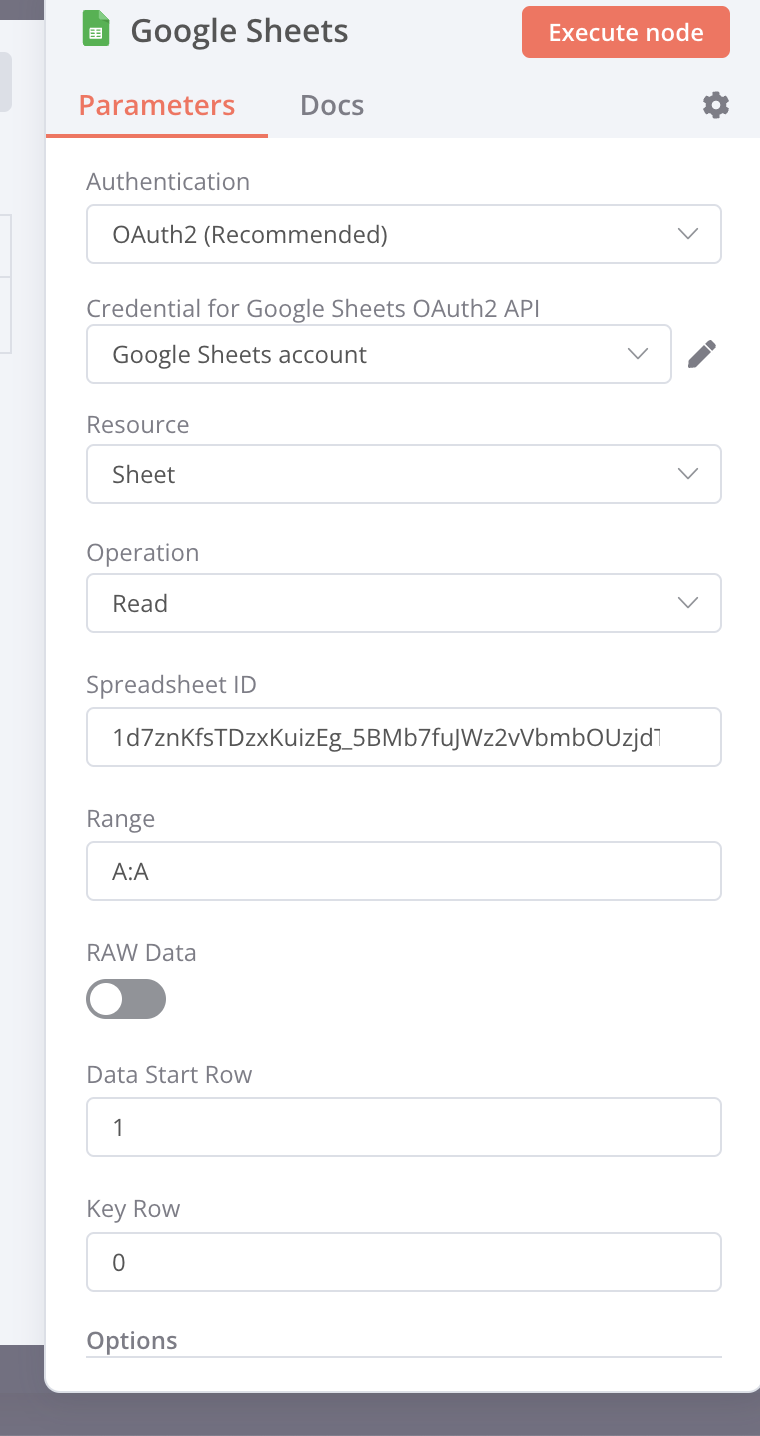This screenshot has width=760, height=1436.
Task: Click the Operation dropdown chevron arrow
Action: pyautogui.click(x=688, y=603)
